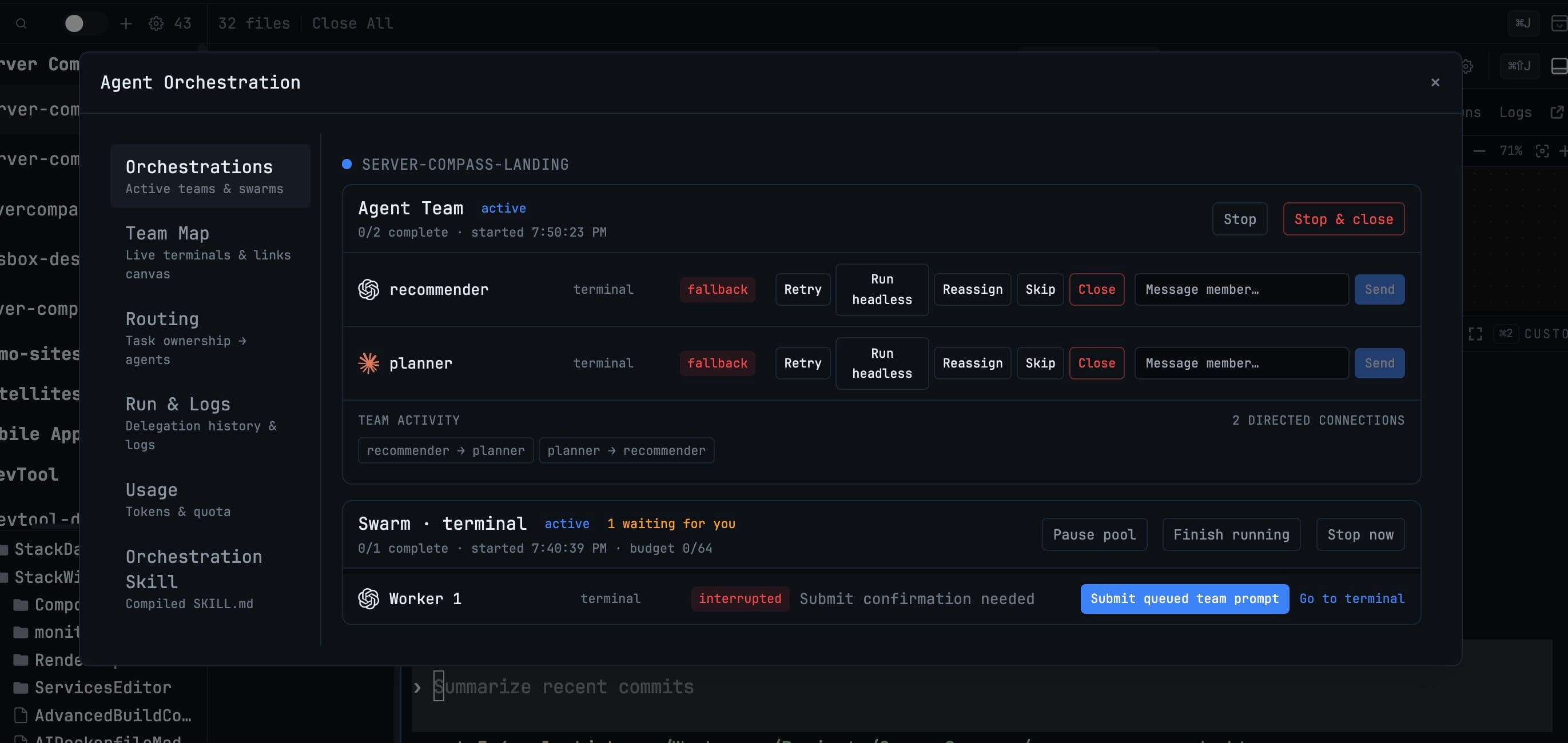This screenshot has width=1568, height=743.
Task: Send message to planner
Action: (1379, 363)
